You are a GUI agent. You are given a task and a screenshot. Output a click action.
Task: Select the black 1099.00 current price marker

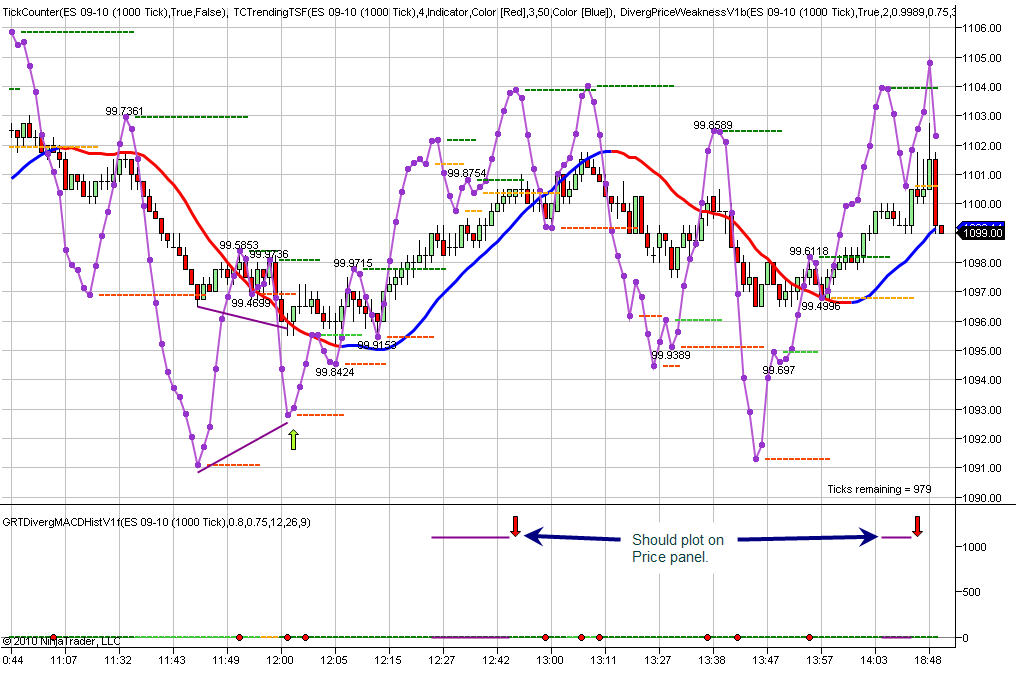[x=982, y=233]
